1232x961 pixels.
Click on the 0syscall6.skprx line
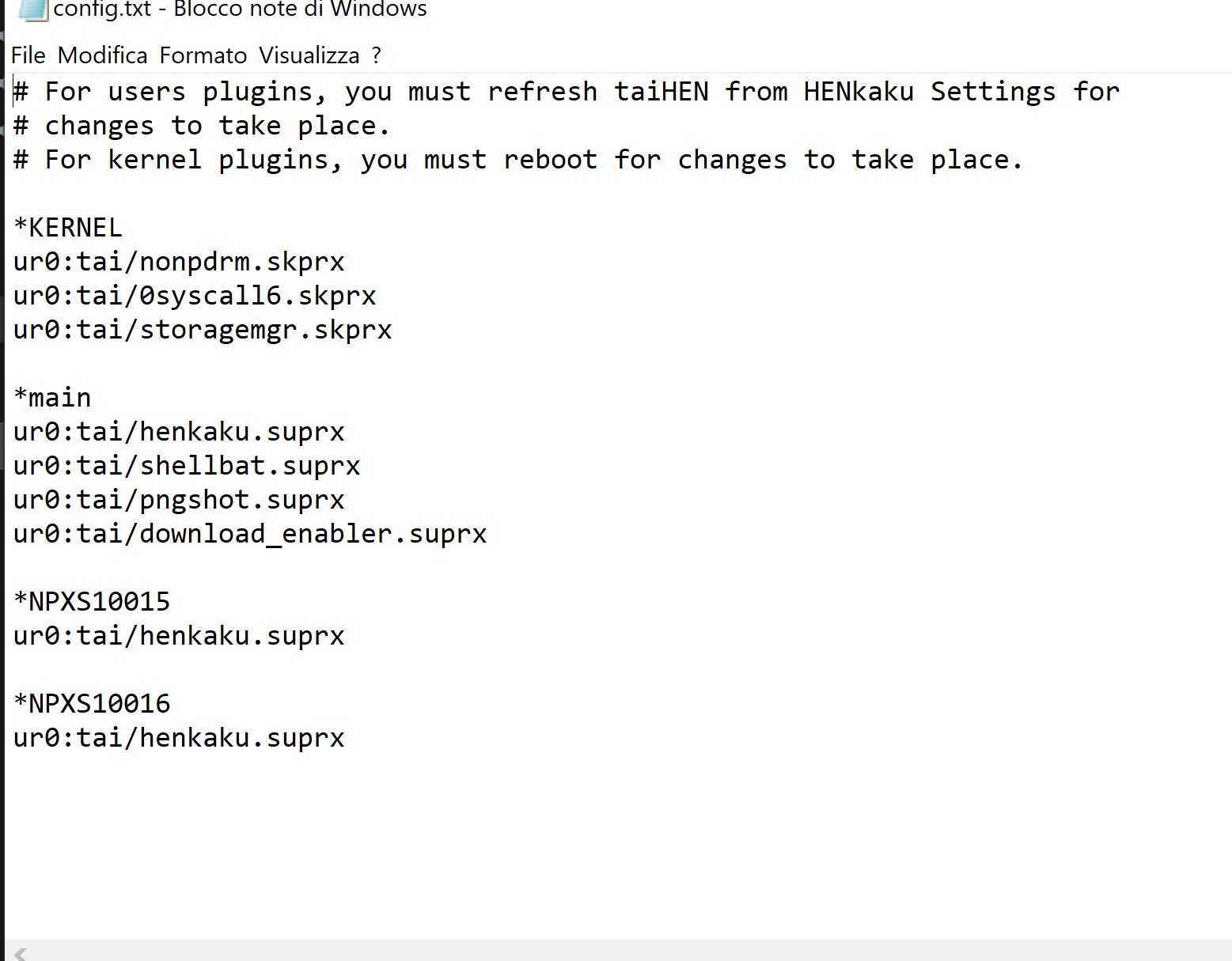(195, 296)
